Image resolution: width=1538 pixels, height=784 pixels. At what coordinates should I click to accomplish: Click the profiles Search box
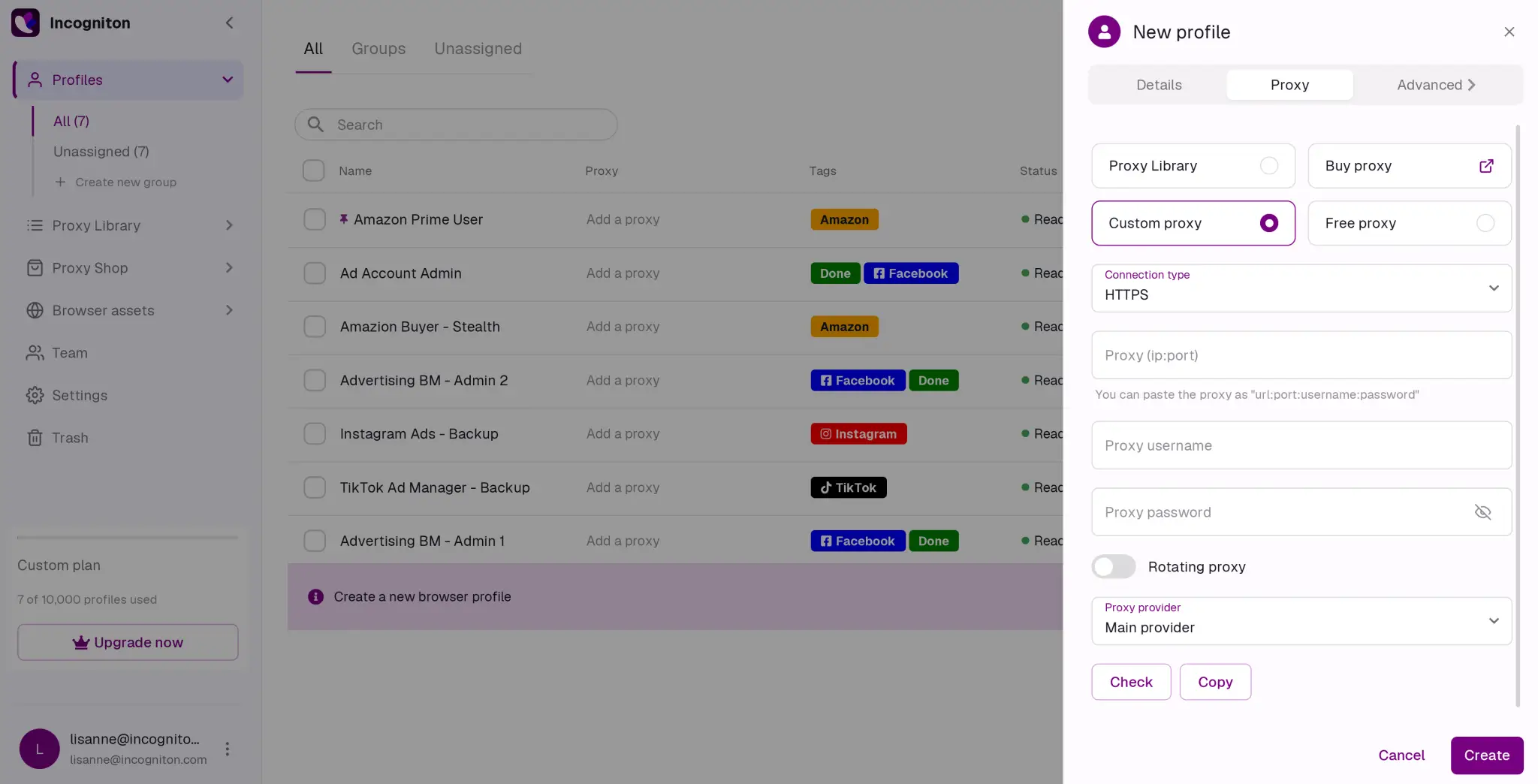456,125
